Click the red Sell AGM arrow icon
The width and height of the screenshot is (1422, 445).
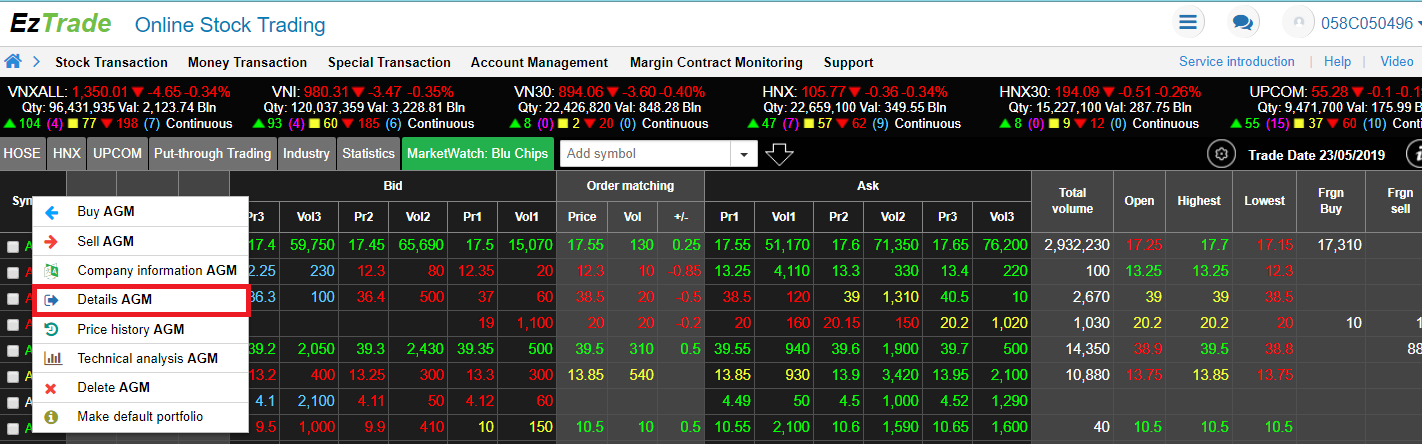click(x=54, y=241)
